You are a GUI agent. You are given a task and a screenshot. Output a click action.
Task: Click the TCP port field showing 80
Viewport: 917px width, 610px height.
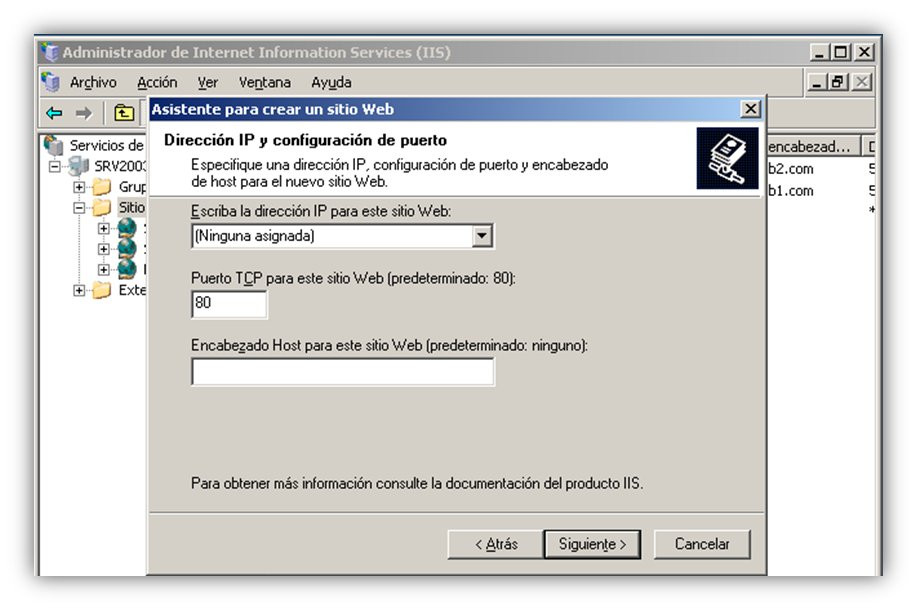point(229,304)
